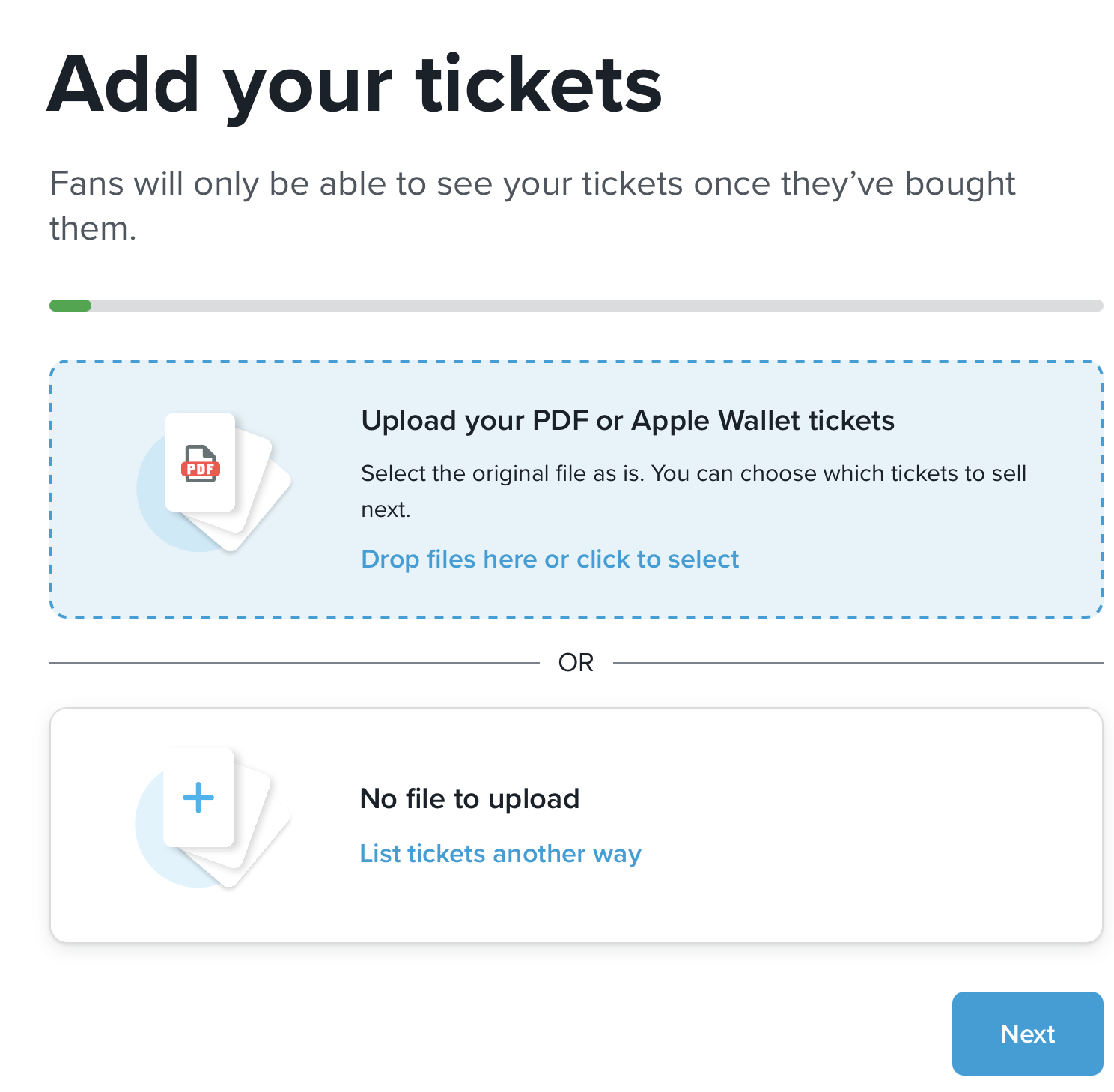Open 'List tickets another way'
This screenshot has width=1114, height=1092.
500,854
